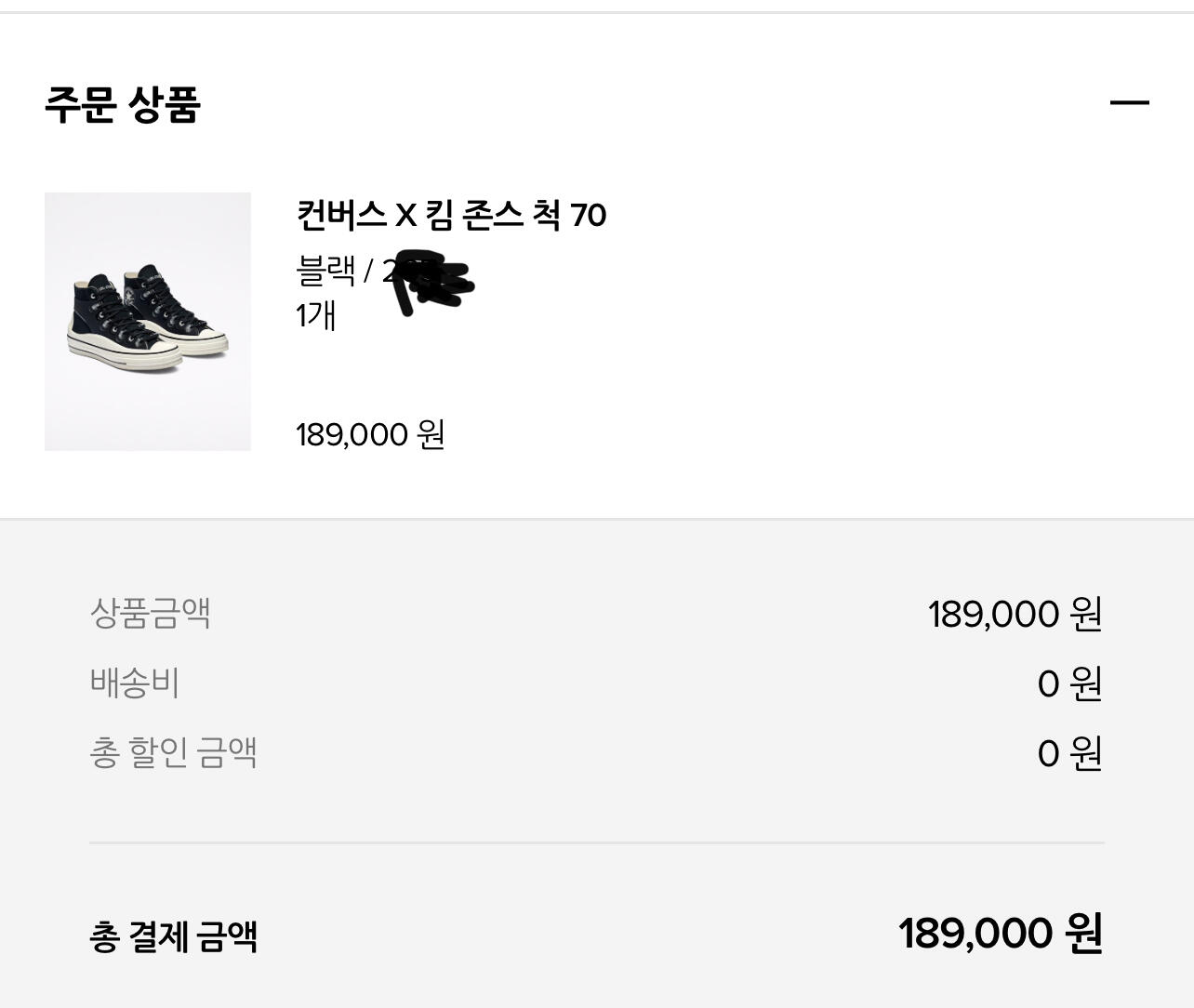The image size is (1194, 1008).
Task: Click the 1개 quantity text
Action: click(315, 315)
